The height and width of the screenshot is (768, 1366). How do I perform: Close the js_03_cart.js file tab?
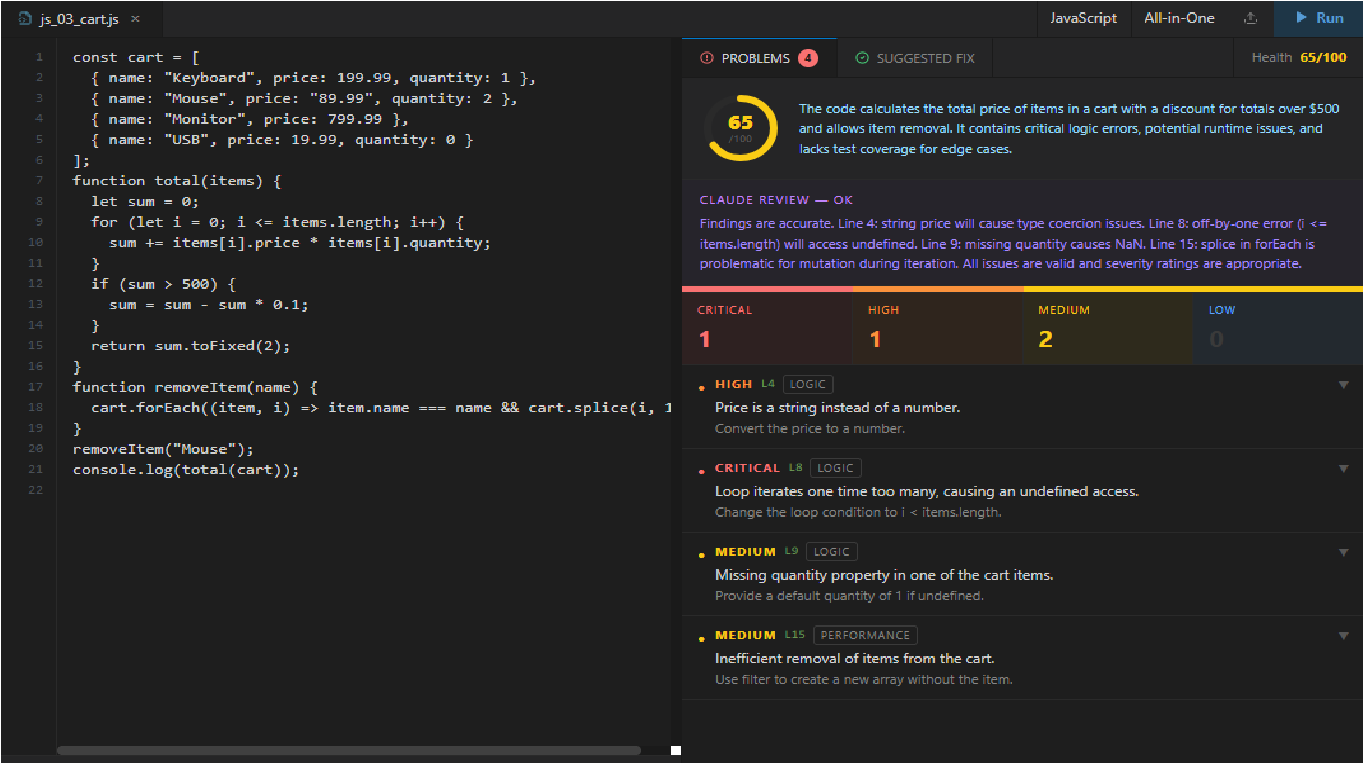click(x=135, y=19)
